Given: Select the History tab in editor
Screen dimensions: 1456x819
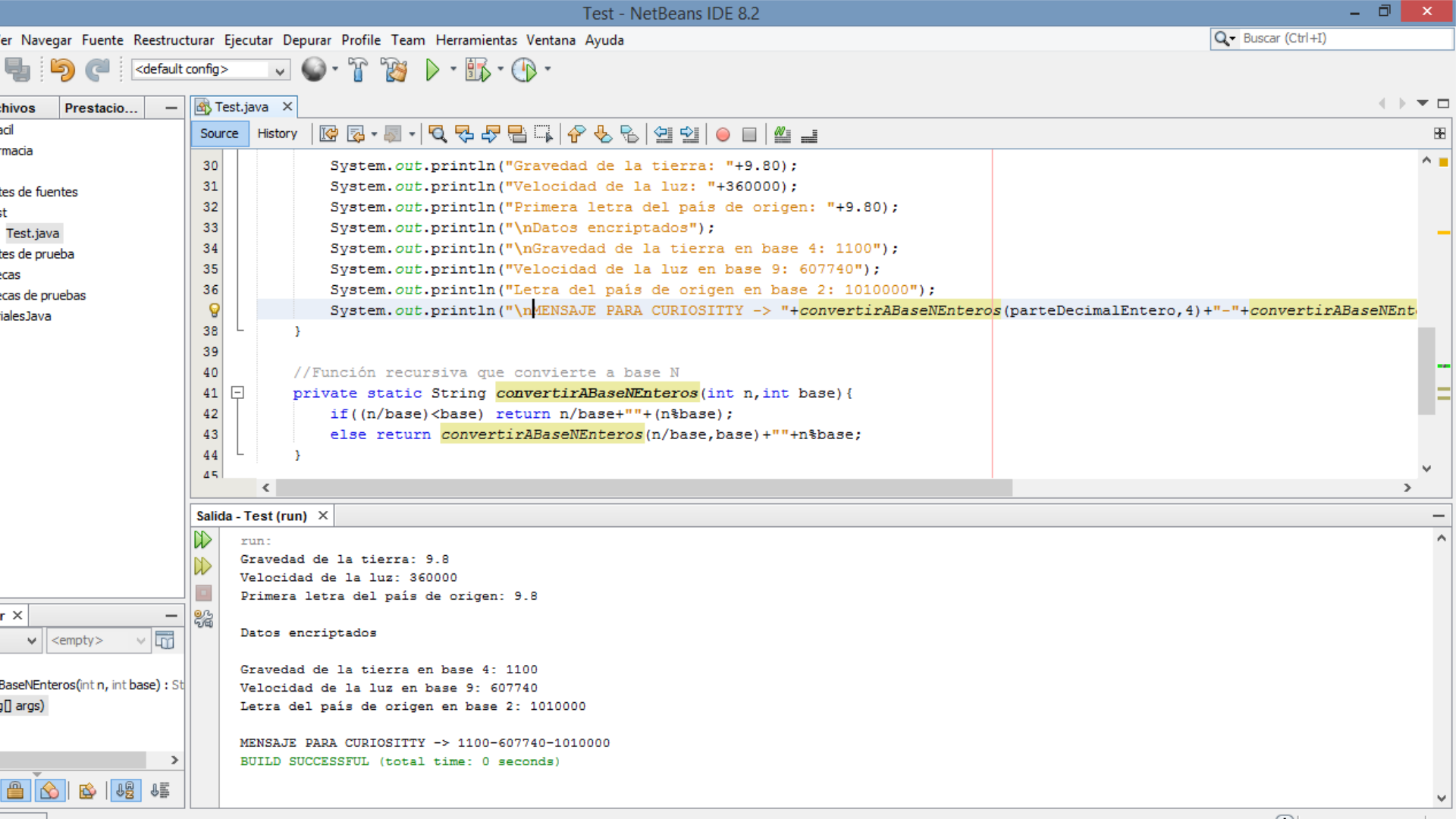Looking at the screenshot, I should pos(275,133).
